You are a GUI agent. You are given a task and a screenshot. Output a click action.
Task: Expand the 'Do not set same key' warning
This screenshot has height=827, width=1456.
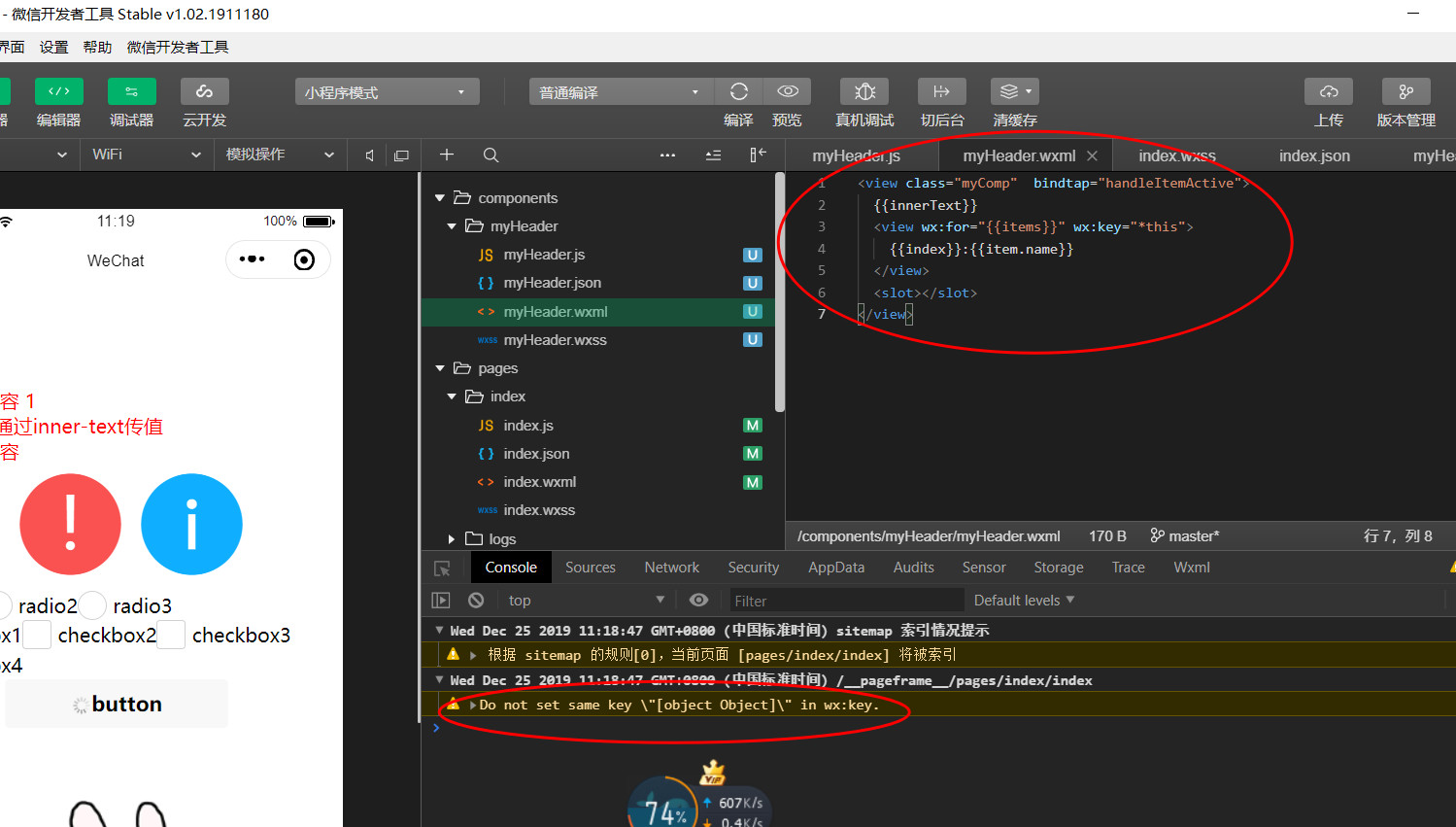point(473,706)
